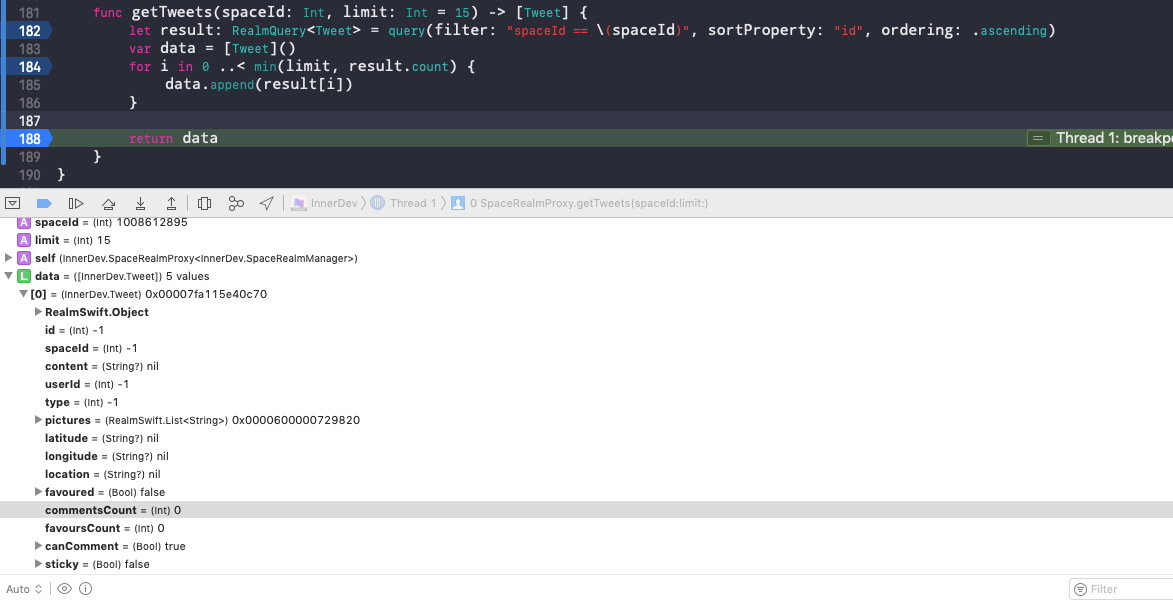The height and width of the screenshot is (602, 1173).
Task: Click the Quick Look eye icon
Action: pyautogui.click(x=64, y=589)
